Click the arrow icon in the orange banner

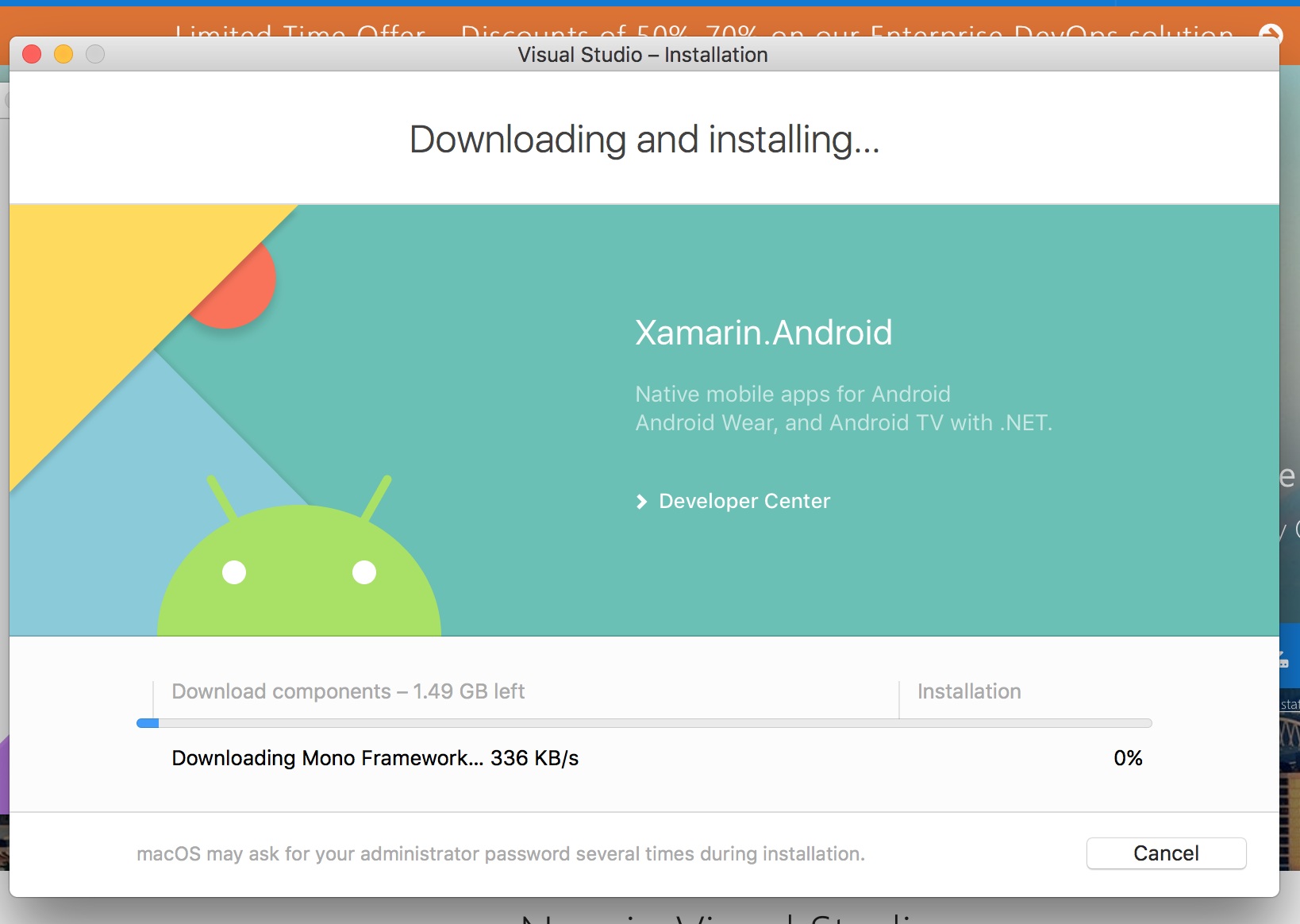tap(1270, 34)
